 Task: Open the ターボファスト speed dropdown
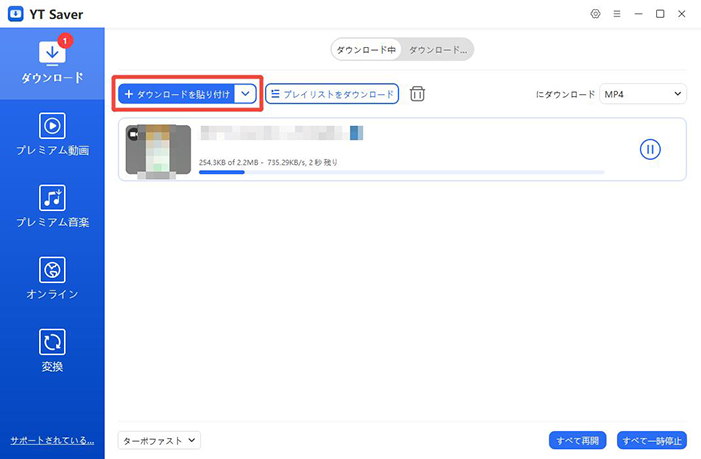pos(159,440)
